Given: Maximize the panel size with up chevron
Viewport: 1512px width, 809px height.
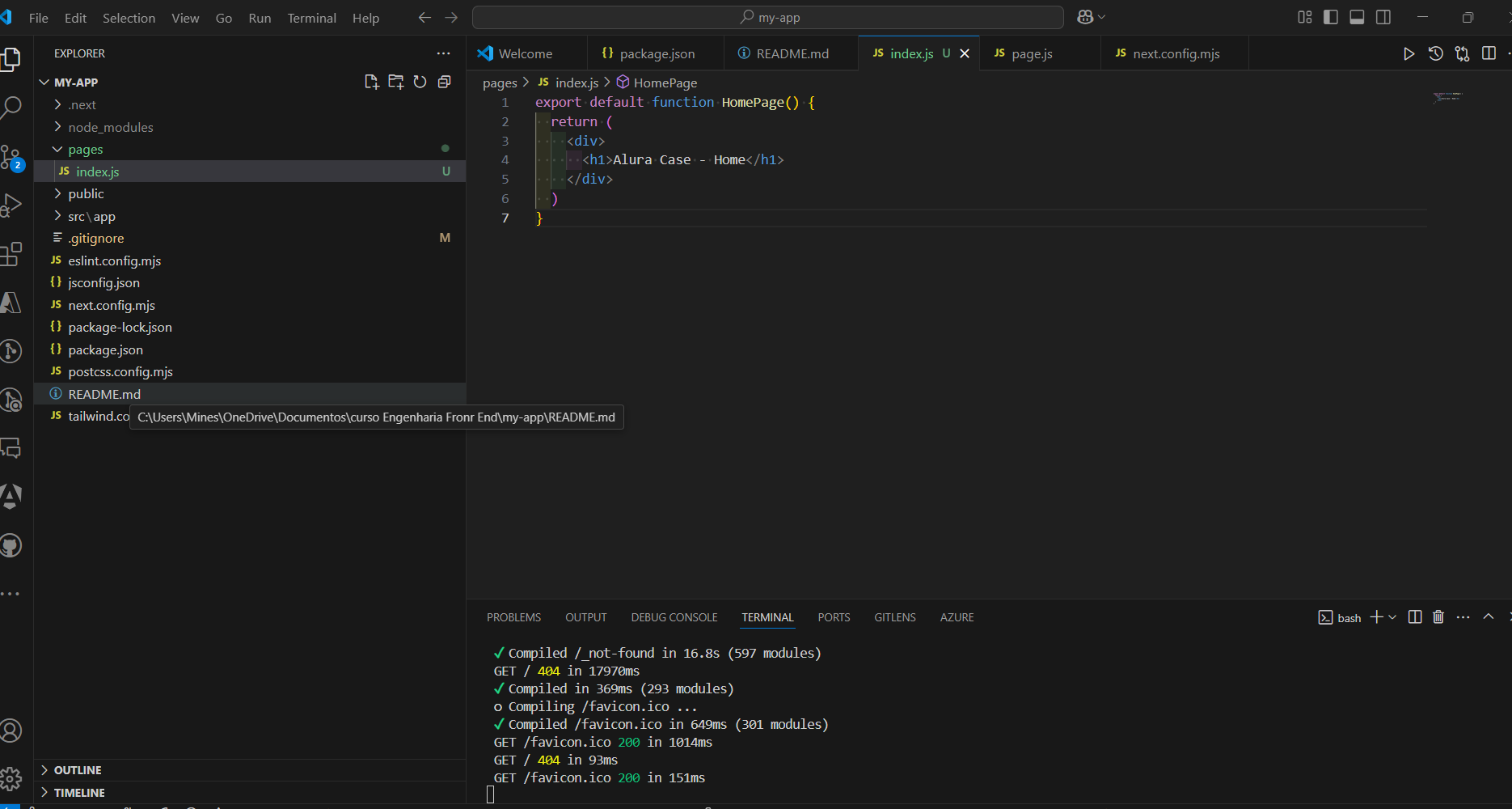Looking at the screenshot, I should 1488,617.
